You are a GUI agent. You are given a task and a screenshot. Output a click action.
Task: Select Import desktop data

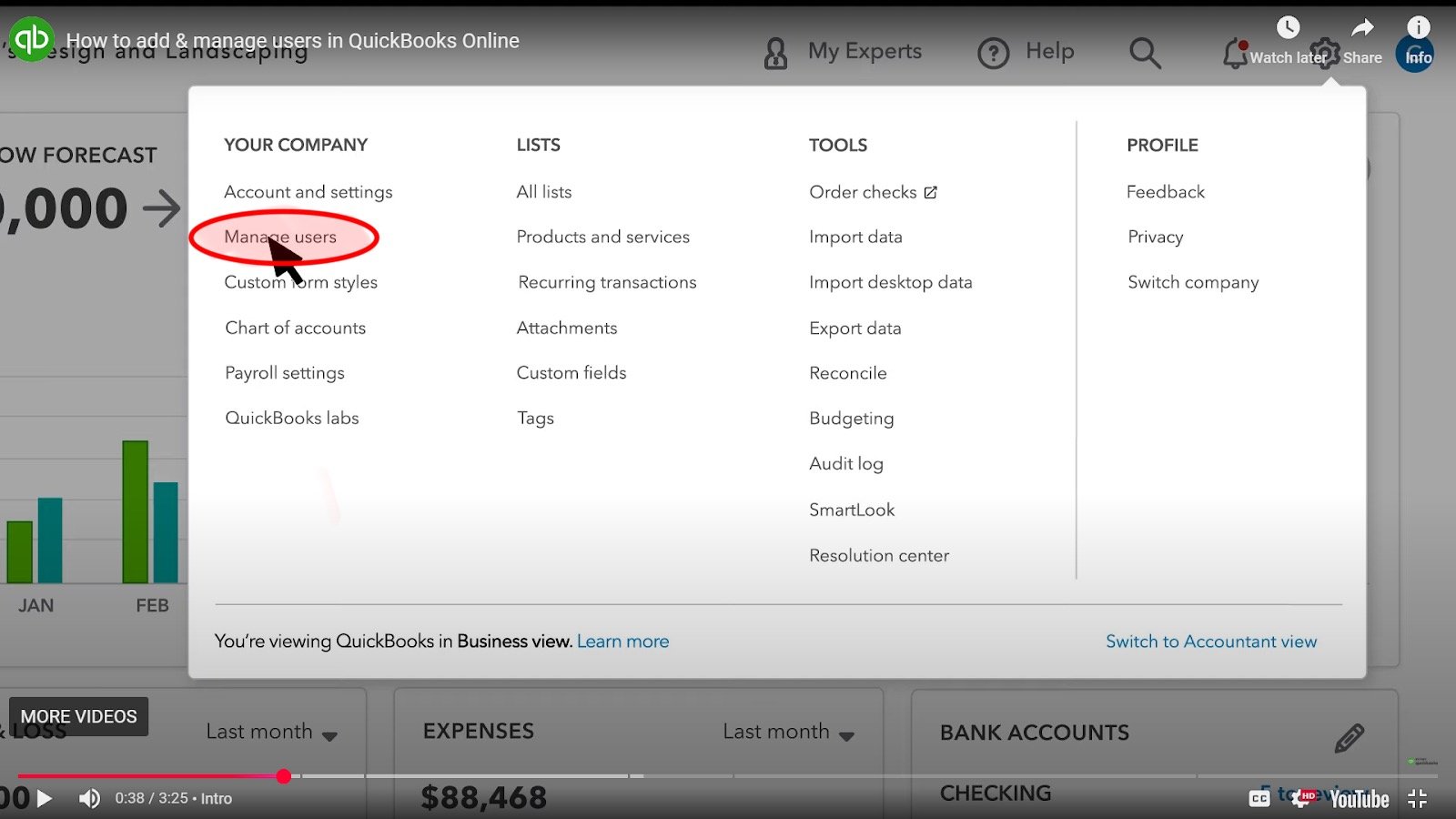point(891,282)
